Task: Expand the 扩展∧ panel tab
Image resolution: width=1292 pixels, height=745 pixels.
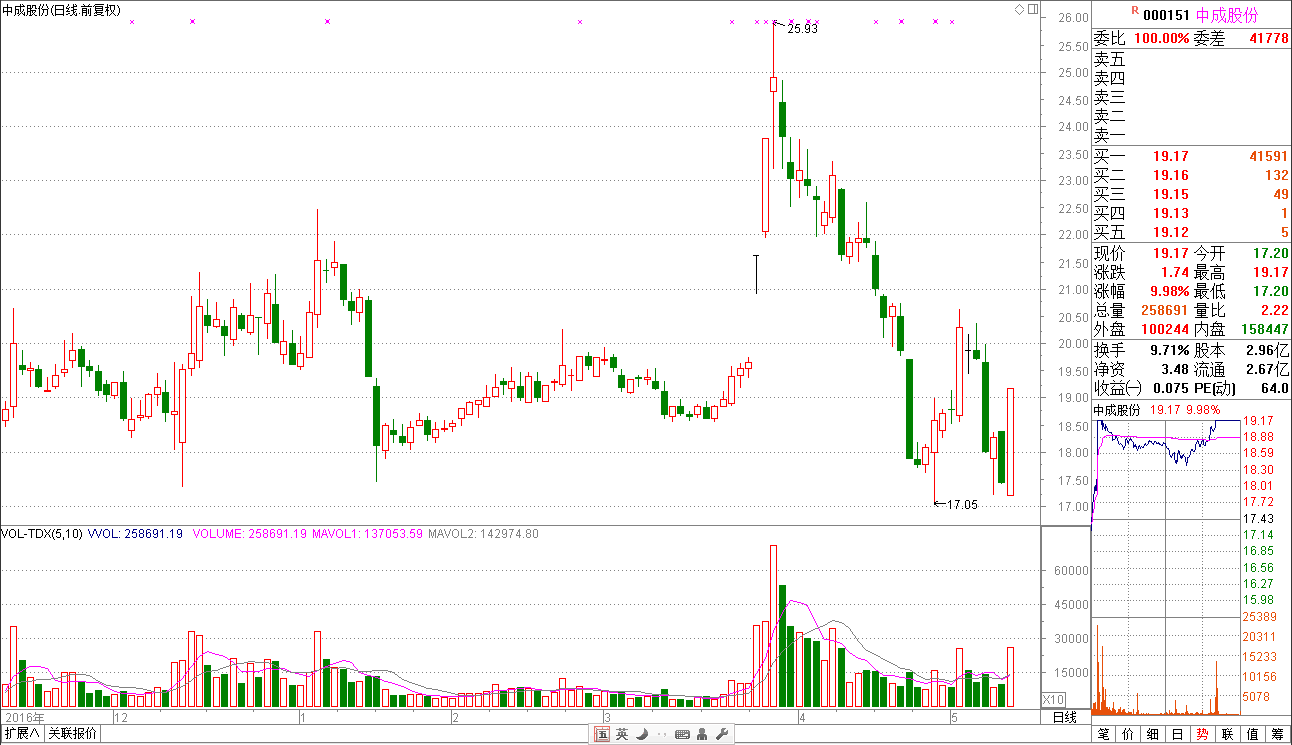Action: 22,734
